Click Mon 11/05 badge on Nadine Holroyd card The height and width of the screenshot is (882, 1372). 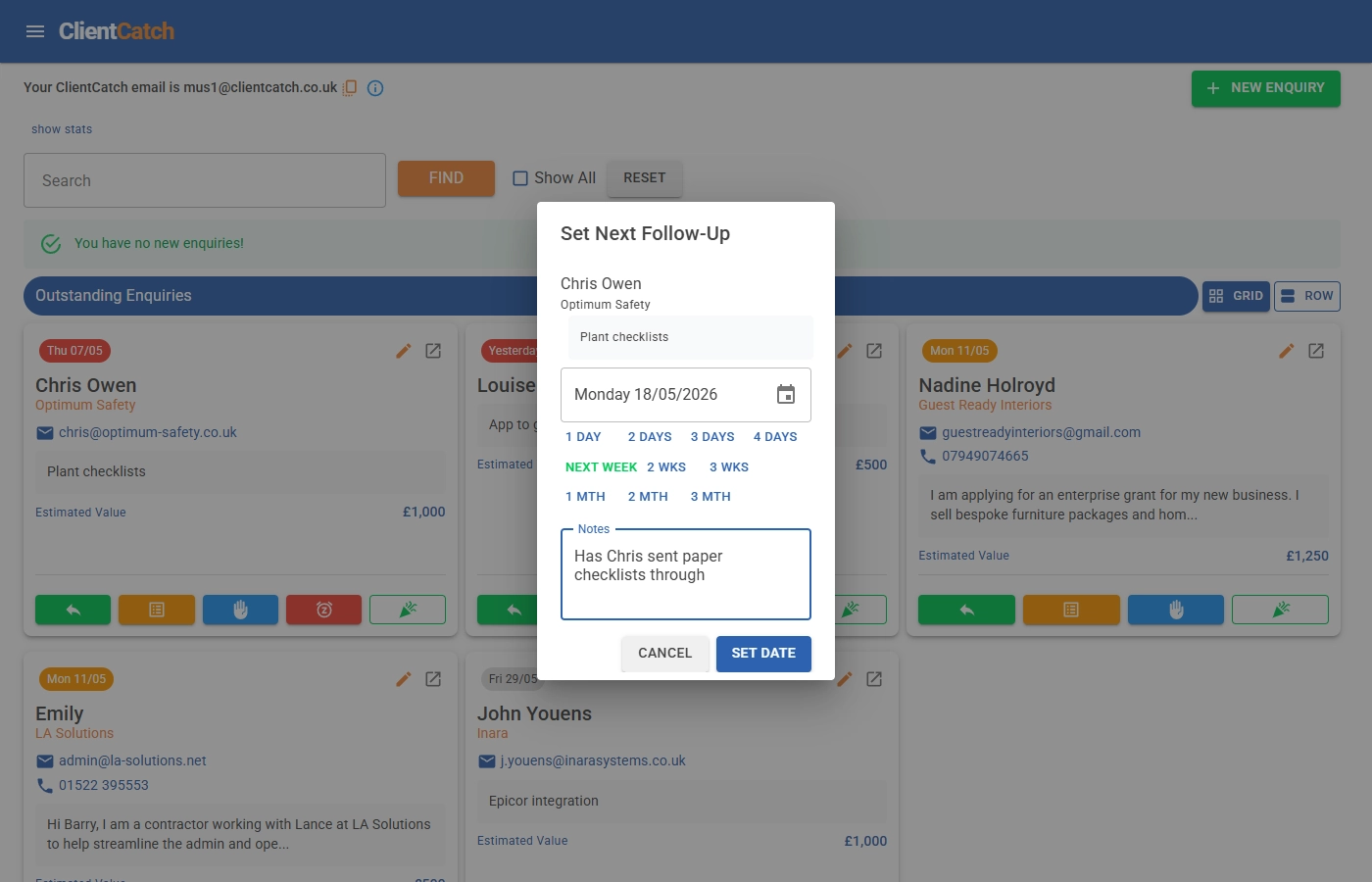pos(959,351)
